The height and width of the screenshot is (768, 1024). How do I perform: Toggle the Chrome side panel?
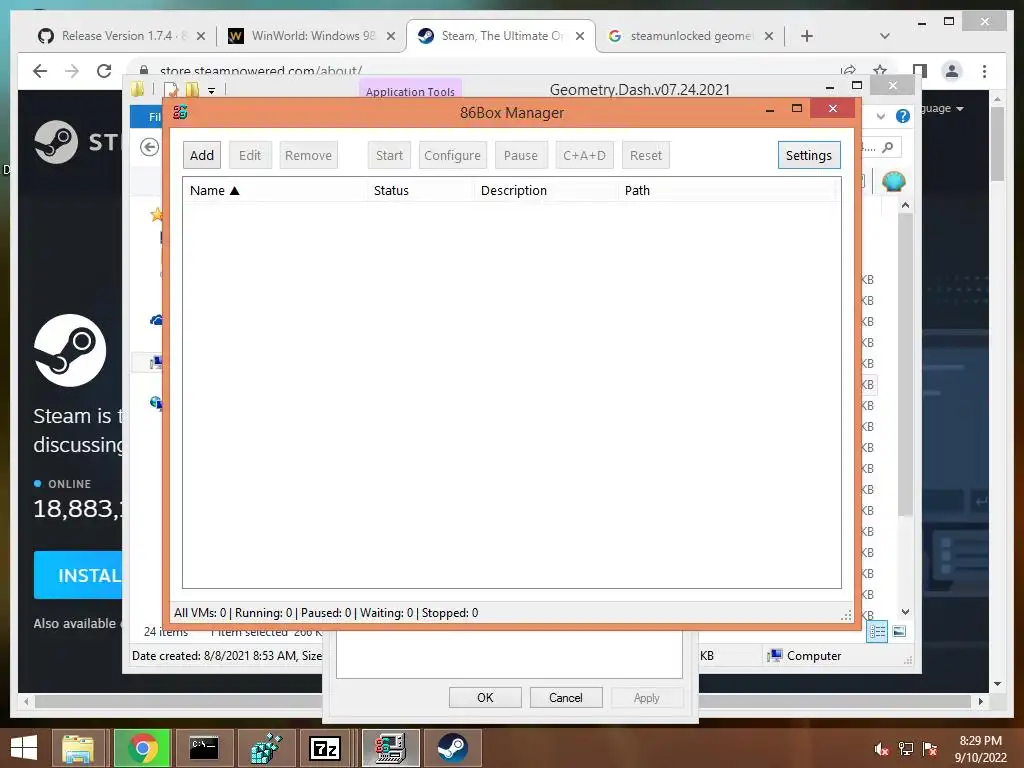tap(920, 71)
